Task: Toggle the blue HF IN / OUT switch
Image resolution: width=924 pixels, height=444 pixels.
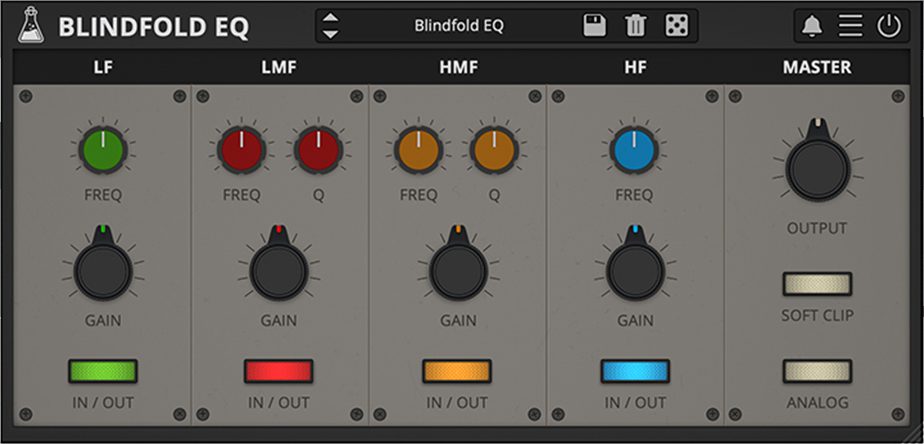Action: tap(635, 372)
